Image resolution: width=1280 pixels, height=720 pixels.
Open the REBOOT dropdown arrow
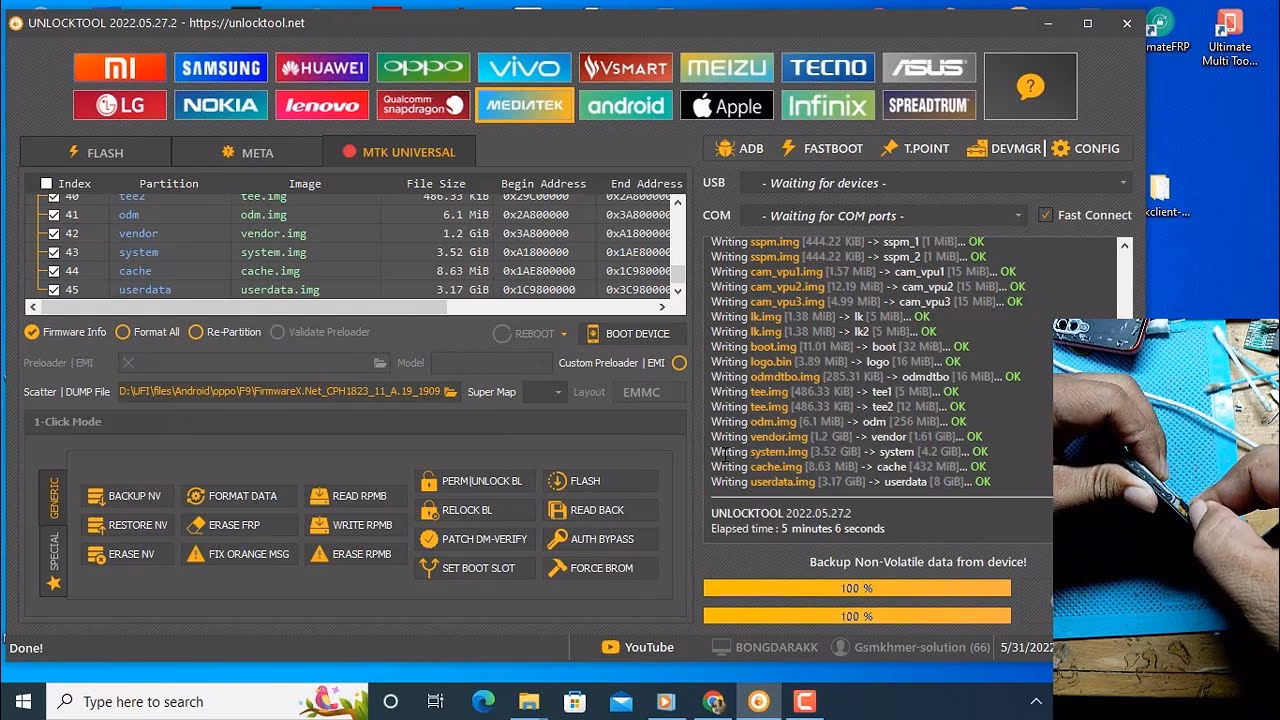(564, 334)
